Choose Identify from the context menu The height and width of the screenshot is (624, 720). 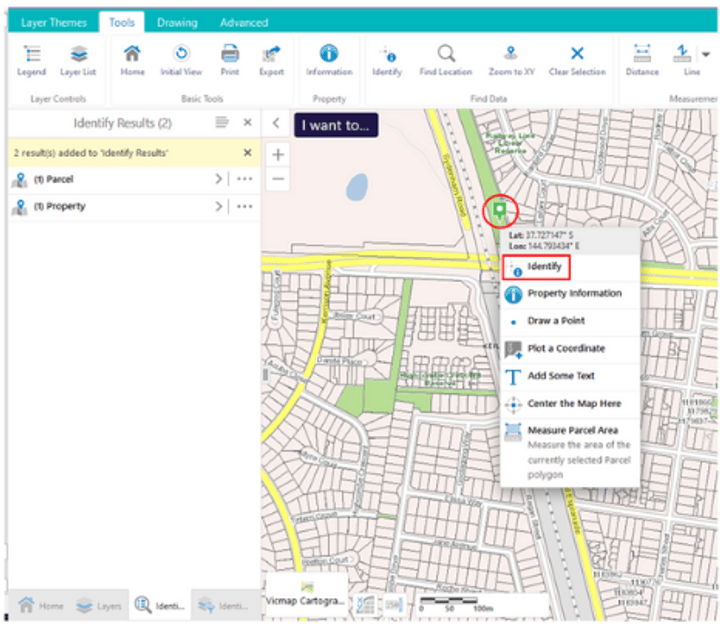(544, 267)
